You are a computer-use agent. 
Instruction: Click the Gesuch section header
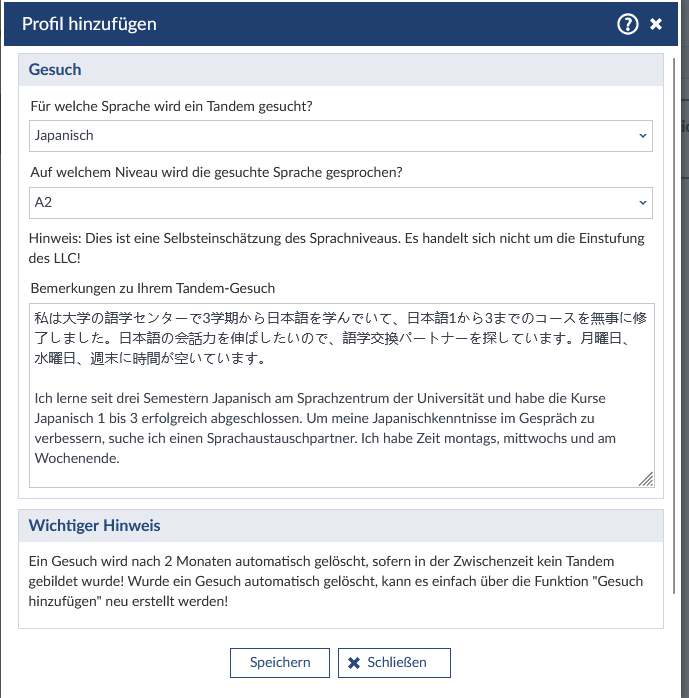click(x=56, y=70)
